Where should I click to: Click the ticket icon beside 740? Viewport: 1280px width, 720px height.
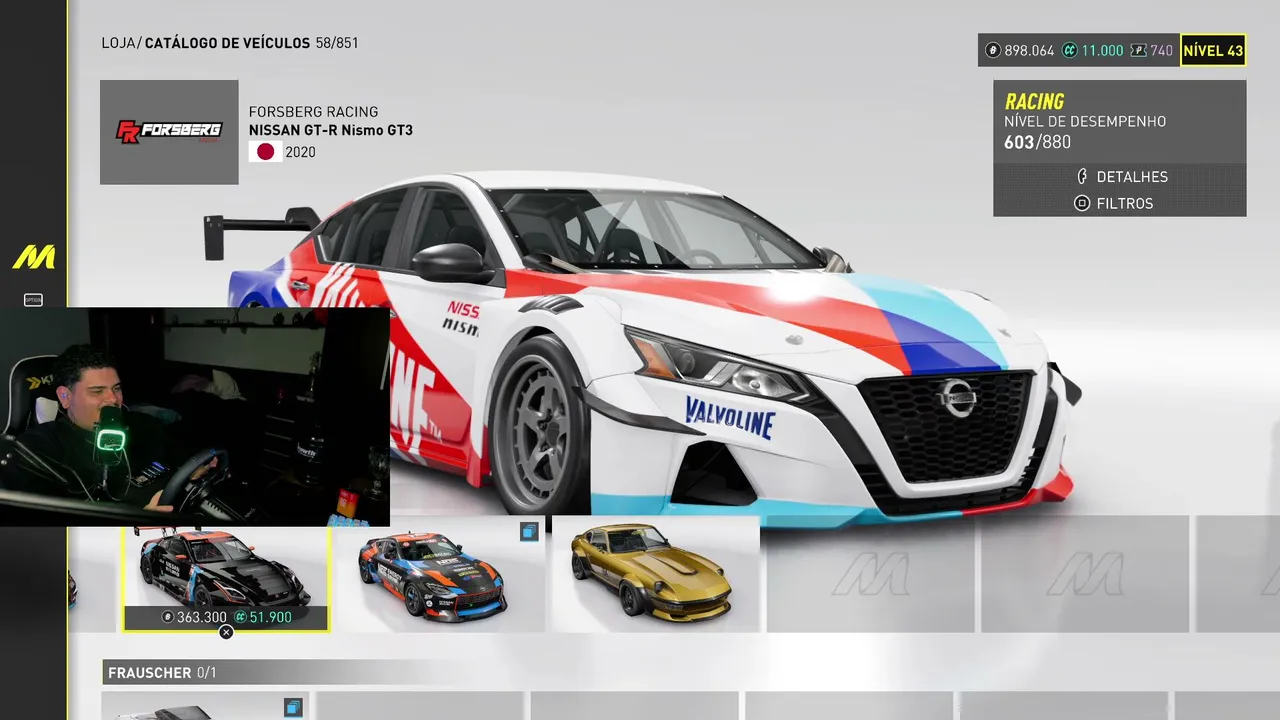click(1139, 50)
